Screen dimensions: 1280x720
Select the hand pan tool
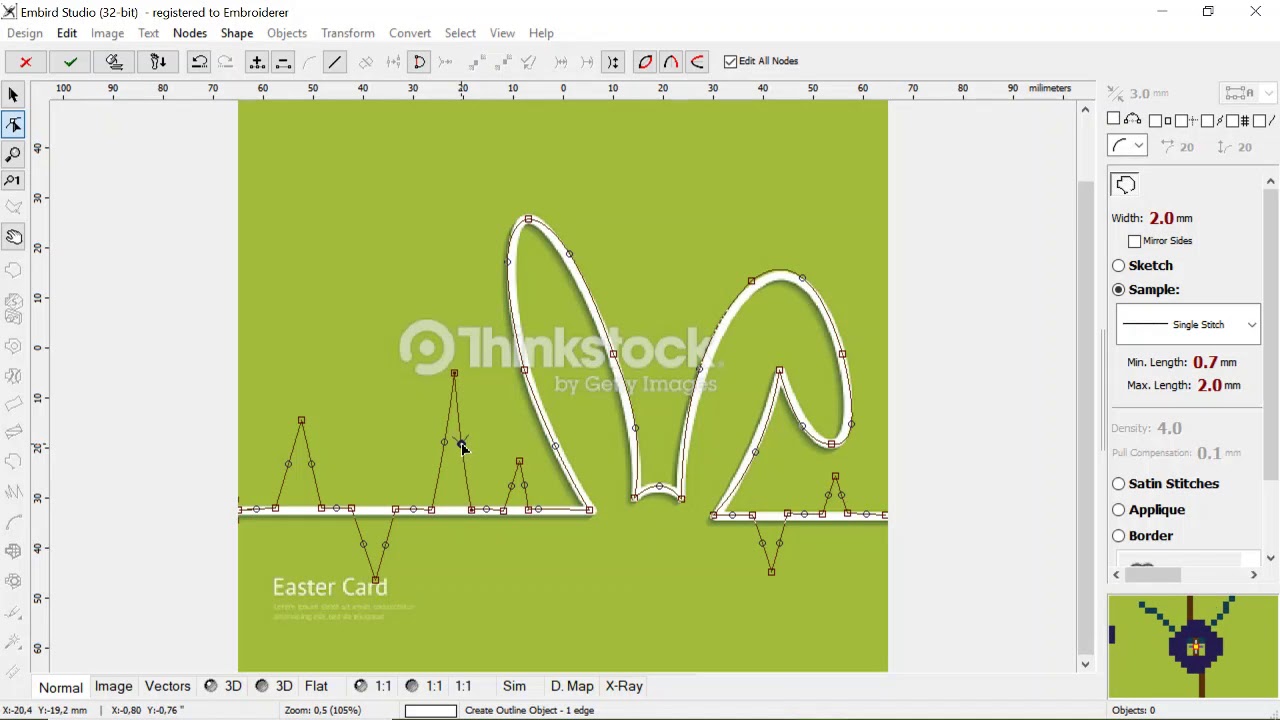point(13,237)
